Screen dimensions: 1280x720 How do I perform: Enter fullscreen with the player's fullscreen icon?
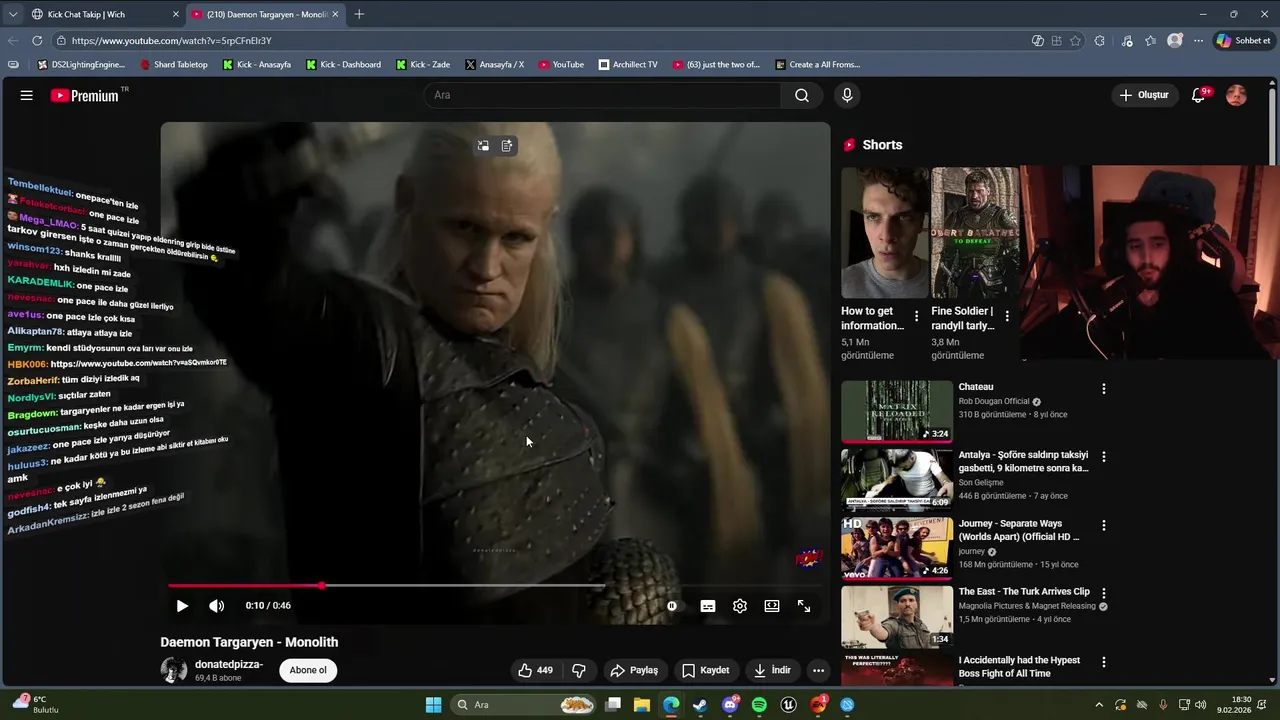click(x=804, y=606)
